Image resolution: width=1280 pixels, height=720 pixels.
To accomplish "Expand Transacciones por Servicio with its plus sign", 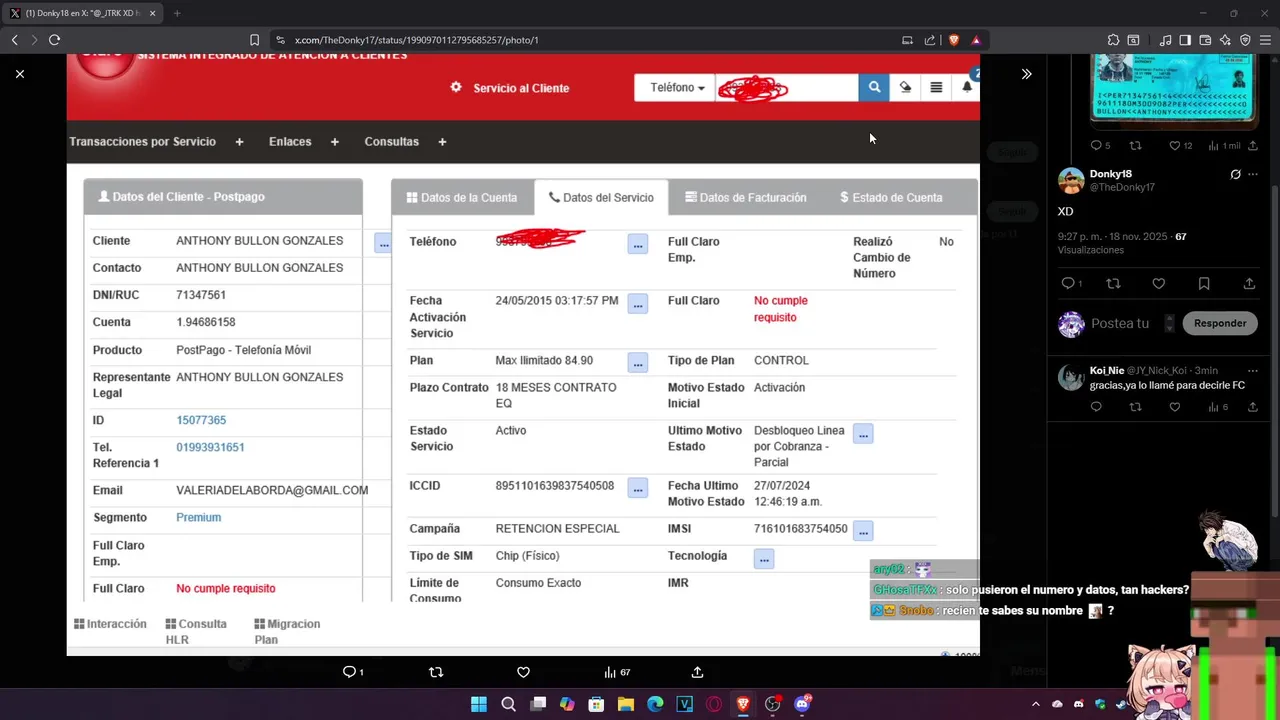I will [239, 142].
